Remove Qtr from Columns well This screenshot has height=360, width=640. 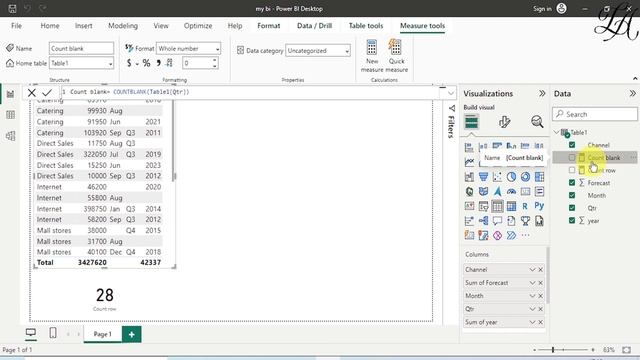coord(541,309)
